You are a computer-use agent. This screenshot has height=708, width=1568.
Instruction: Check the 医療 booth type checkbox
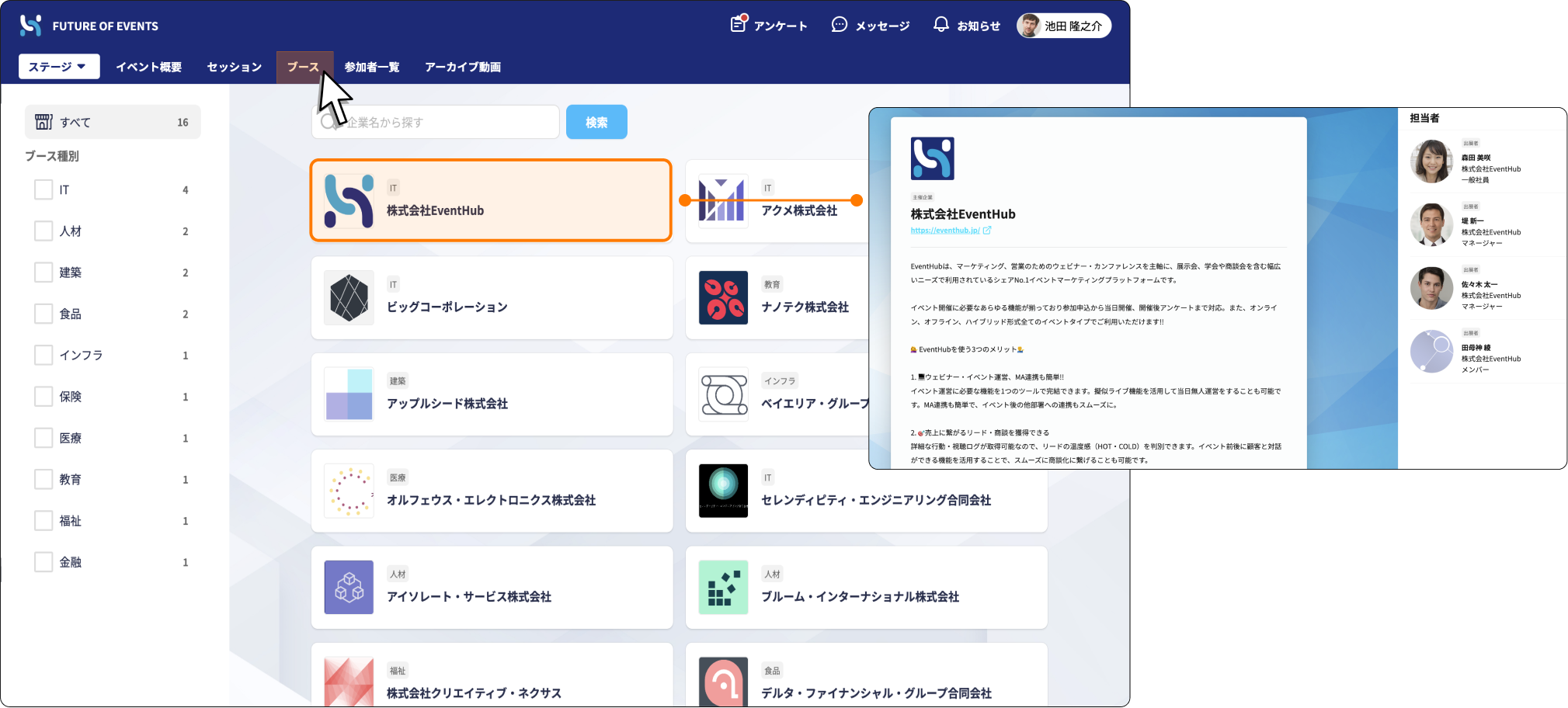(x=43, y=438)
